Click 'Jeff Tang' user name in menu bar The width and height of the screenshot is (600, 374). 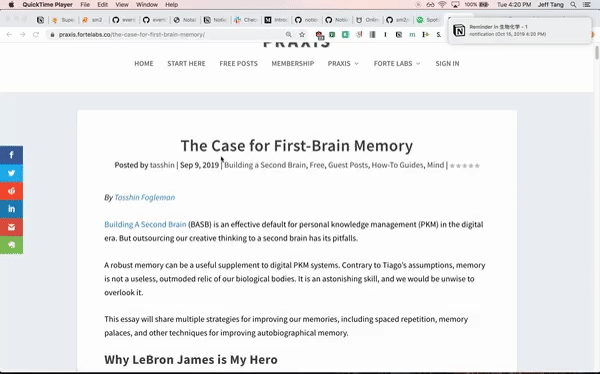(x=551, y=5)
